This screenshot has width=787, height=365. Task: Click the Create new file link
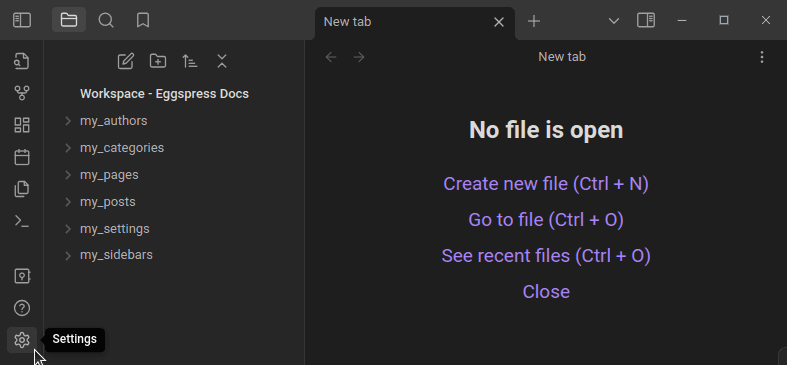point(546,184)
